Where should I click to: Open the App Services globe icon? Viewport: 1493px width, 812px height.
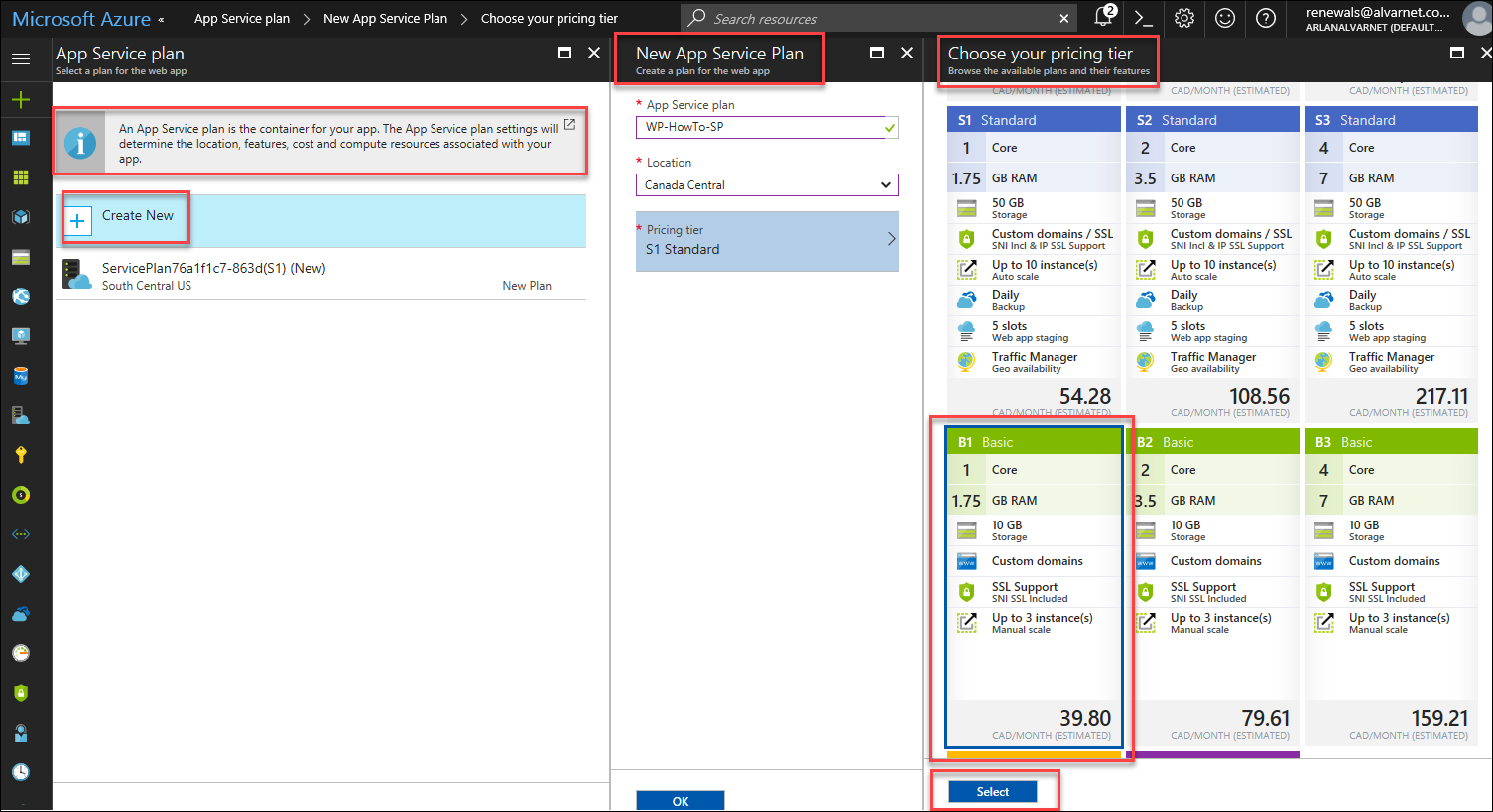pyautogui.click(x=21, y=296)
